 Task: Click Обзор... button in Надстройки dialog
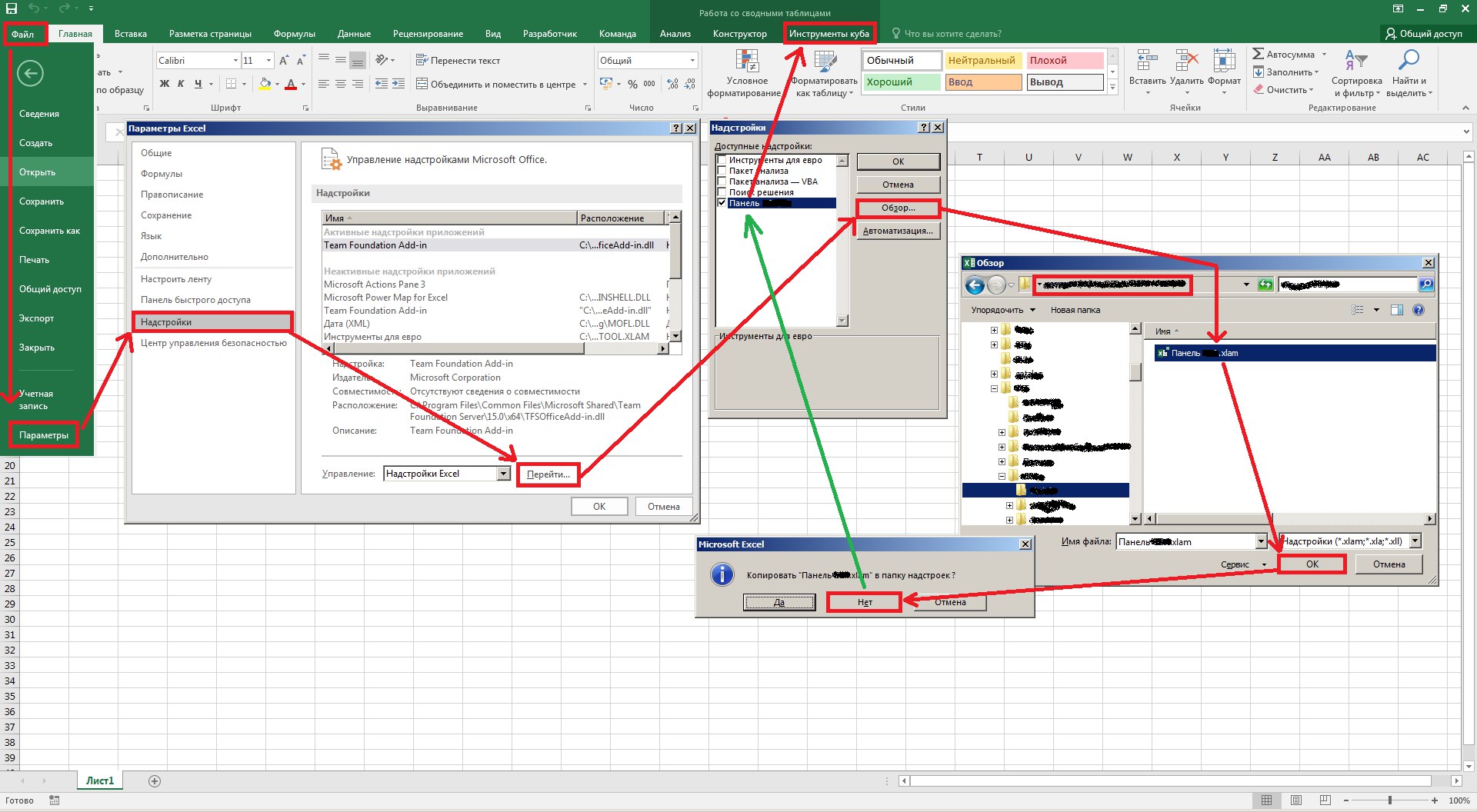point(898,208)
